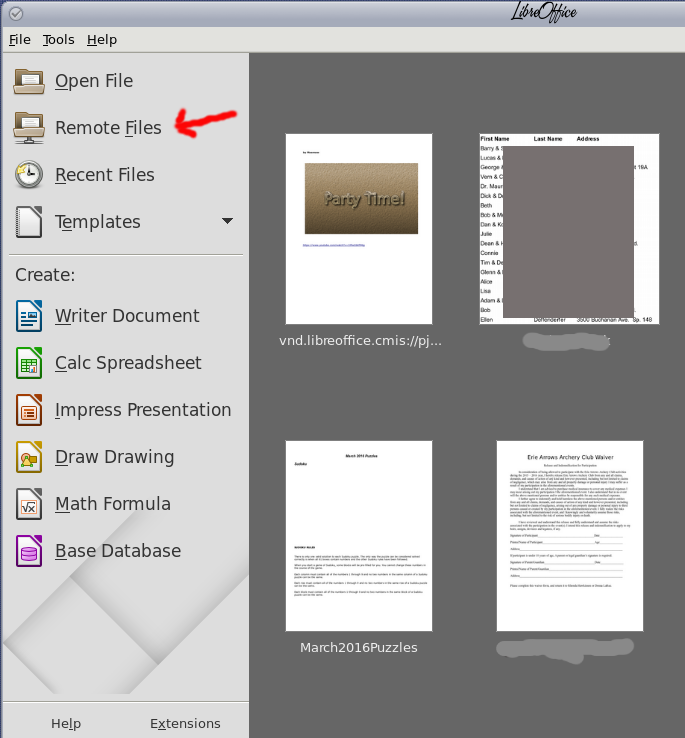The image size is (685, 738).
Task: Open the Party Time document thumbnail
Action: tap(359, 229)
